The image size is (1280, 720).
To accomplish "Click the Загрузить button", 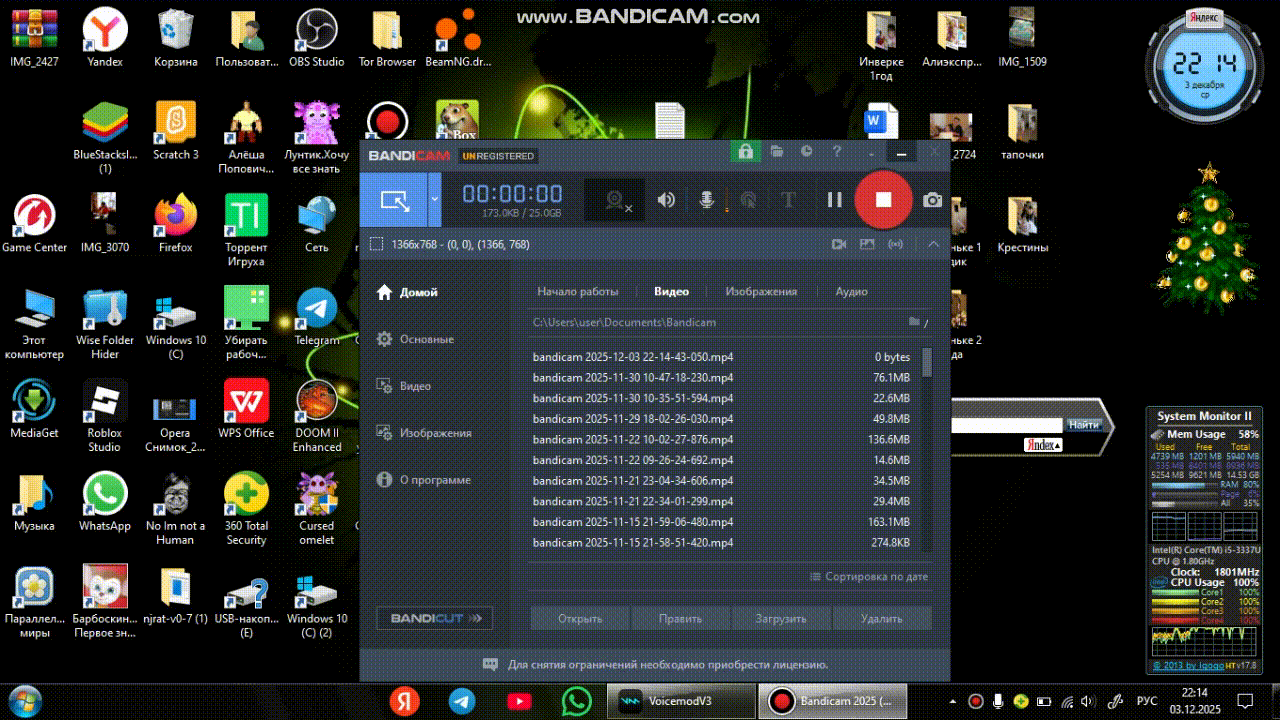I will 781,618.
